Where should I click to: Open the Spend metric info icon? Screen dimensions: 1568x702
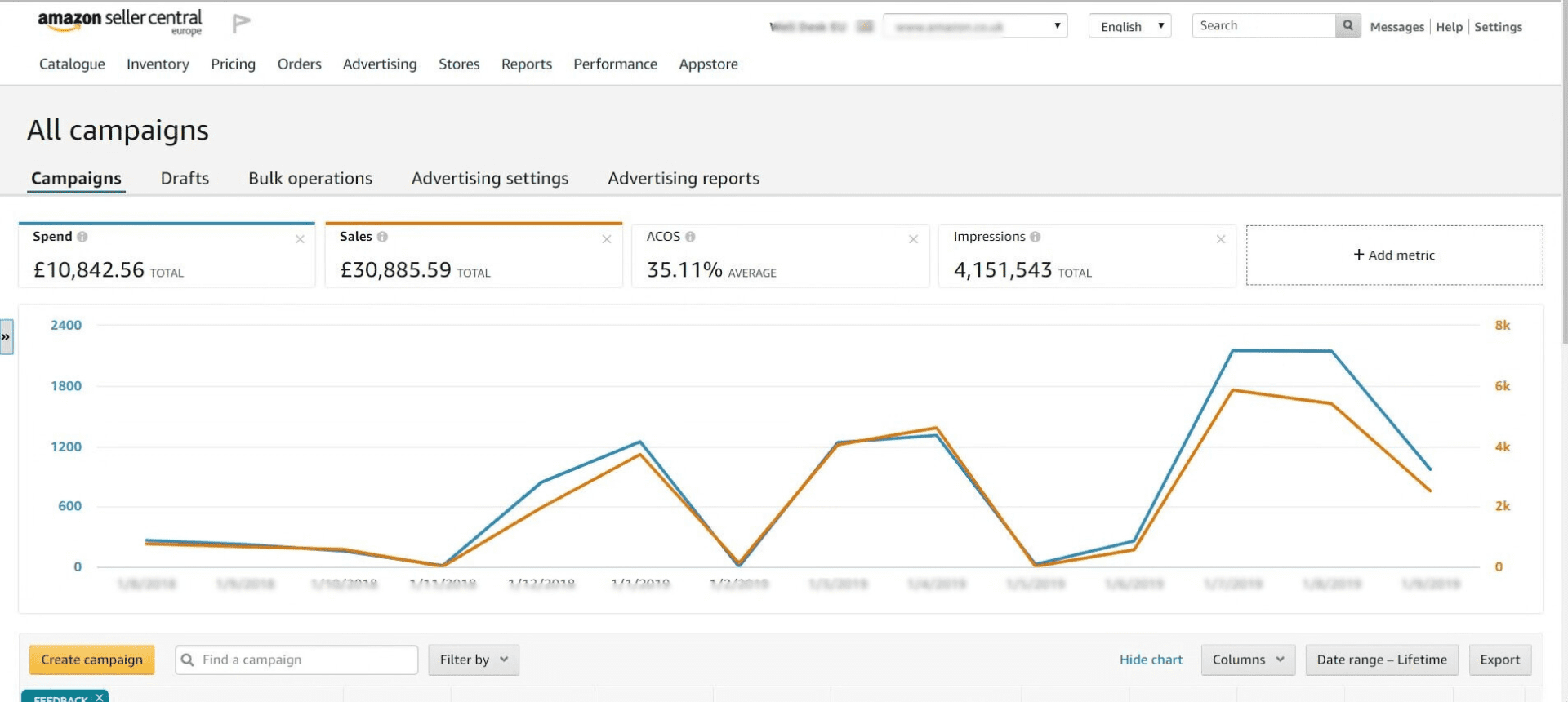[82, 237]
